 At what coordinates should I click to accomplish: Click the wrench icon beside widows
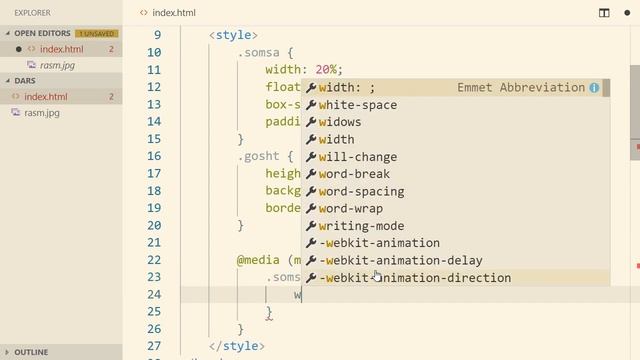[311, 122]
